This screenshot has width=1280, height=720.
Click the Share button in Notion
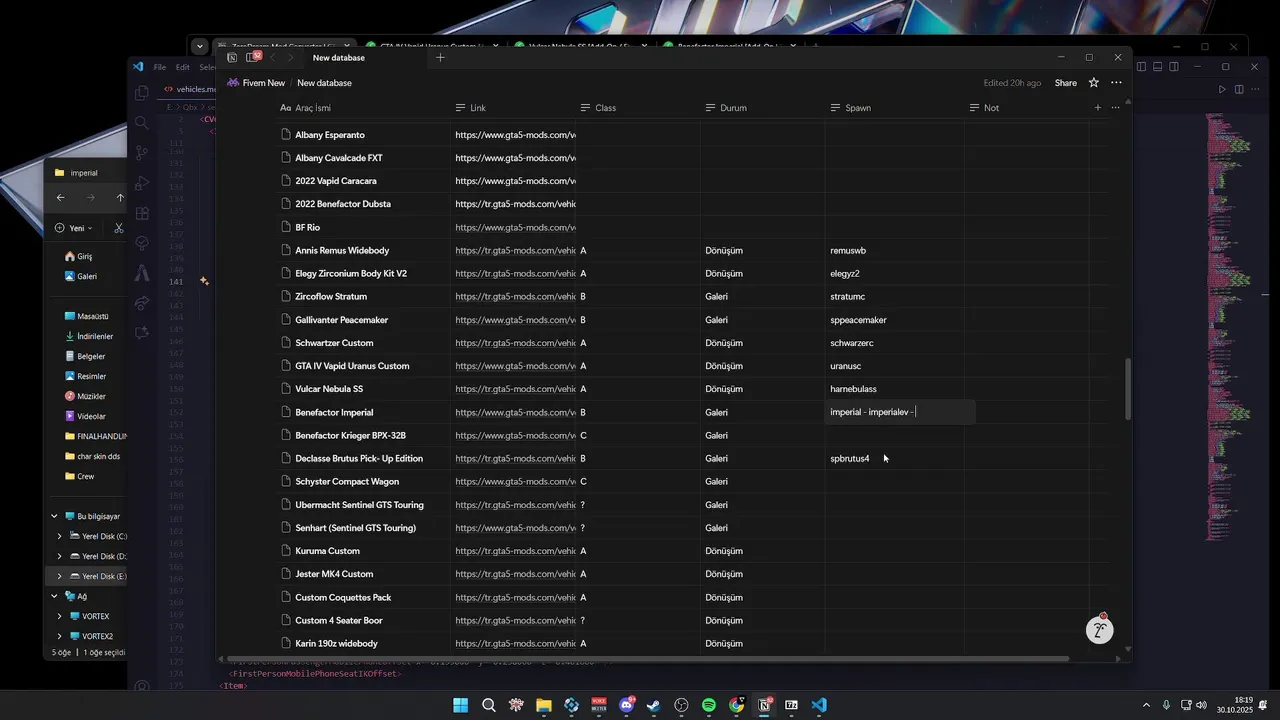pyautogui.click(x=1065, y=83)
